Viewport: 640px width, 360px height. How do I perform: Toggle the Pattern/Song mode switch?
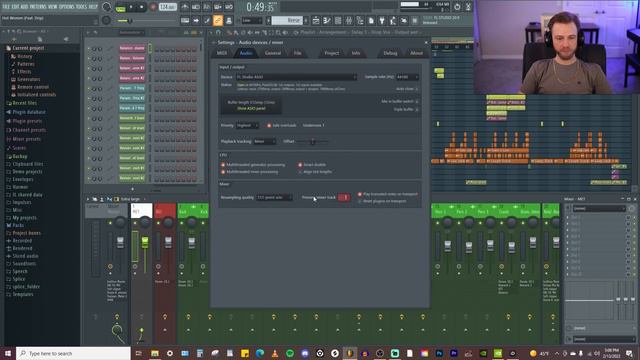point(120,7)
